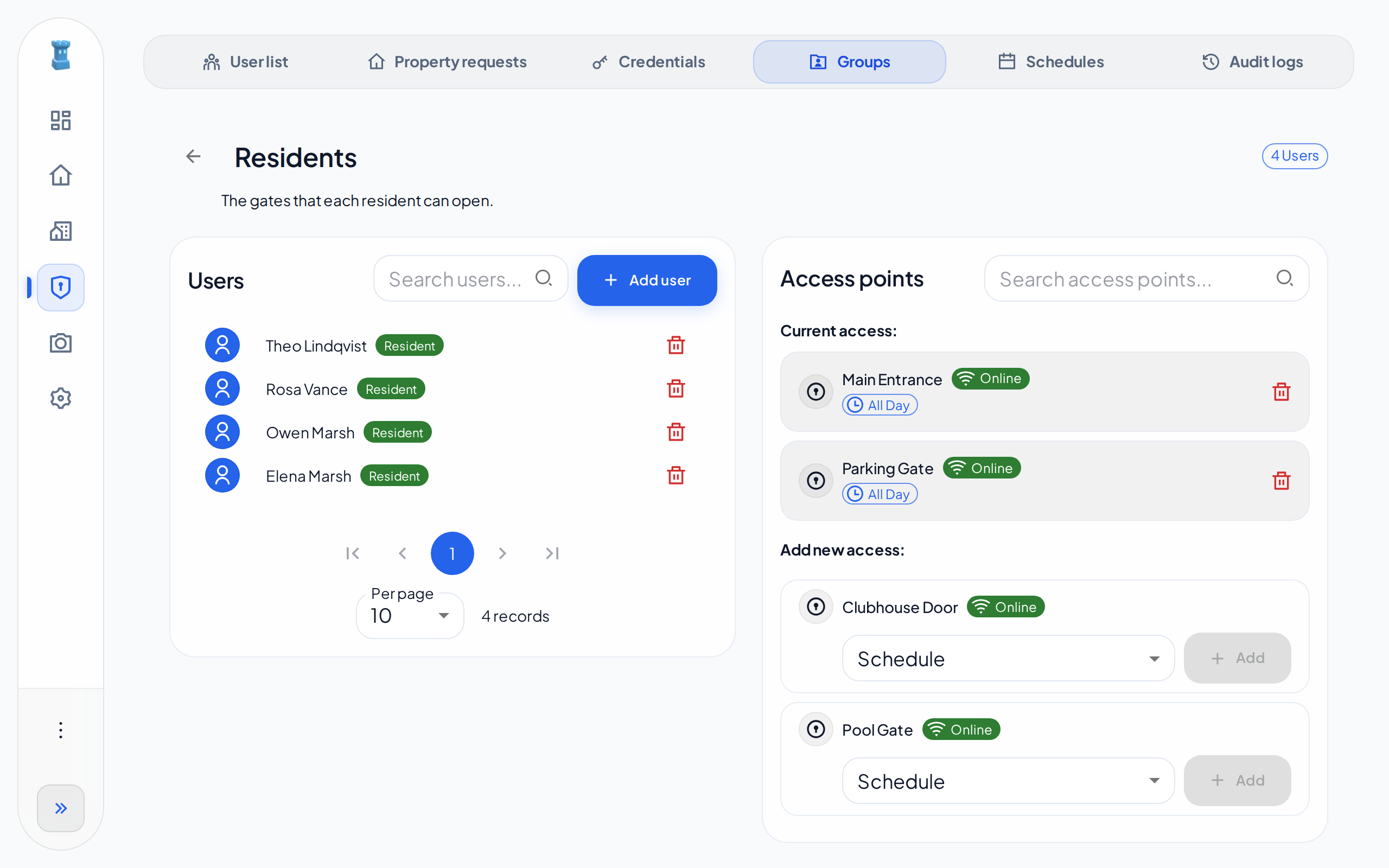
Task: Open the Schedule dropdown for Pool Gate
Action: point(1008,781)
